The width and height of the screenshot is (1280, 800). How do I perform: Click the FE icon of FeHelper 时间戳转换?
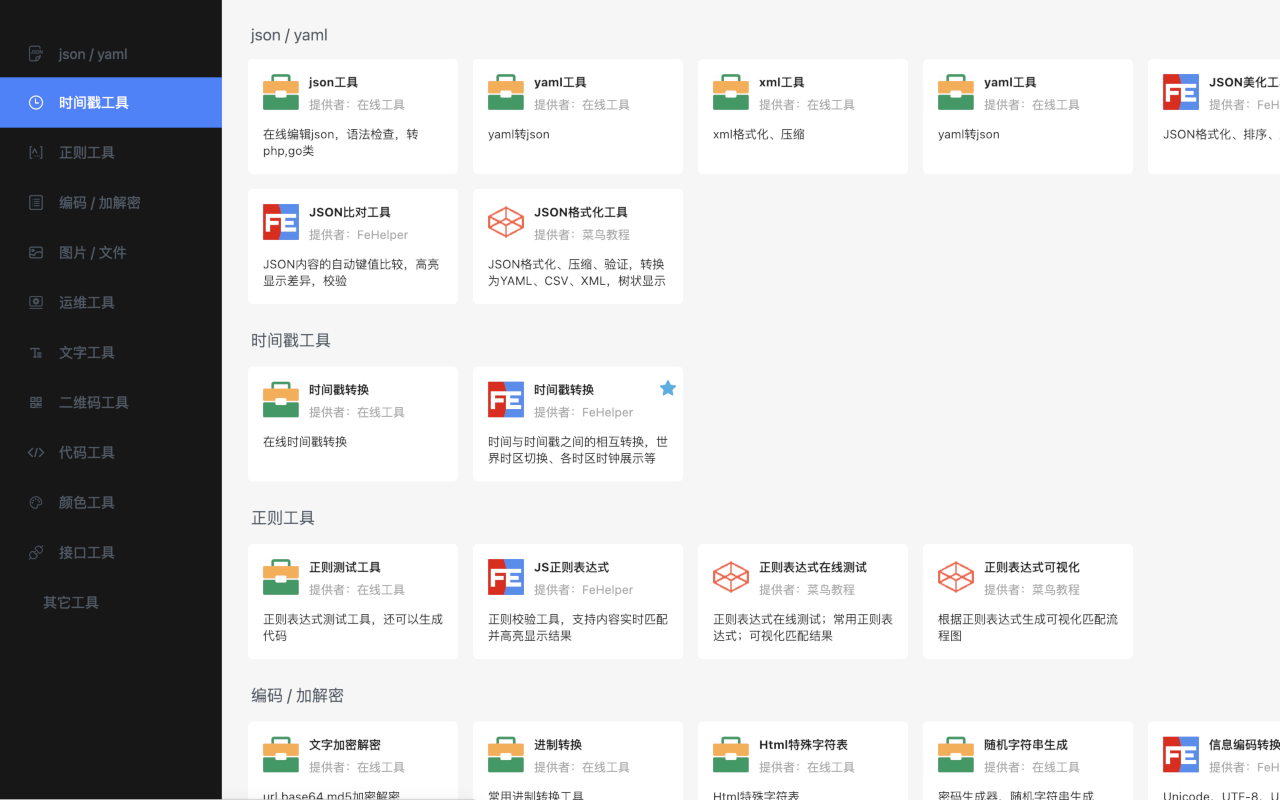(506, 399)
